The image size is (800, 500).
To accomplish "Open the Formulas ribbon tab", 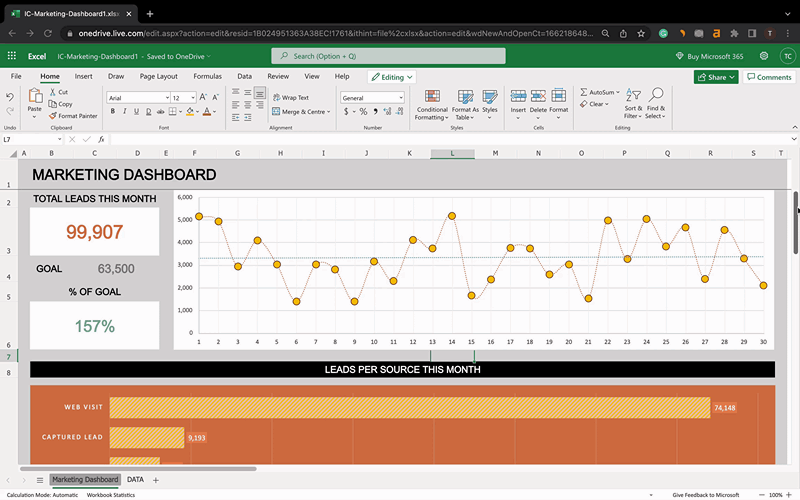I will pos(207,76).
